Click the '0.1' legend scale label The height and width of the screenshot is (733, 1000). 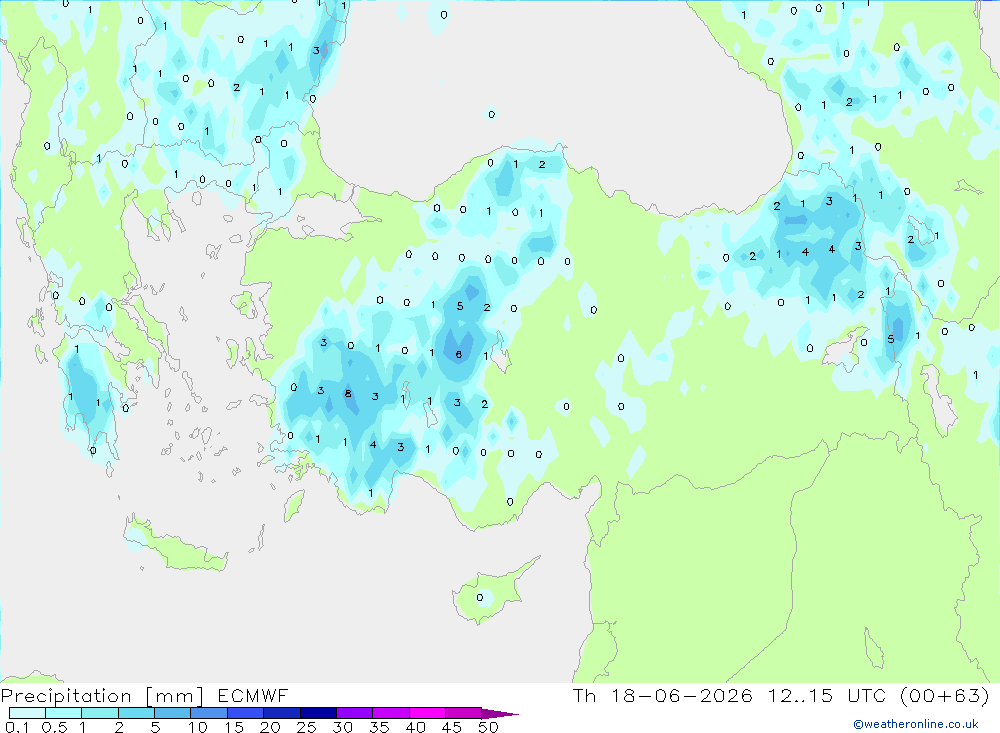coord(17,727)
